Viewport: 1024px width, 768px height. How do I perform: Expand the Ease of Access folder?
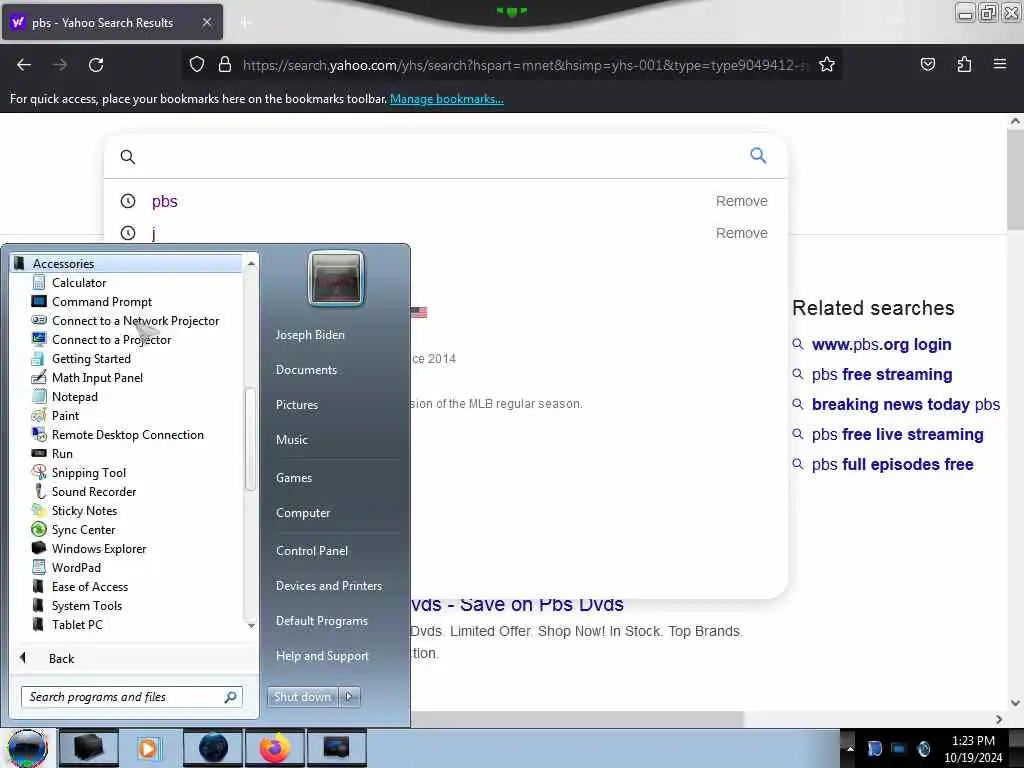tap(89, 586)
